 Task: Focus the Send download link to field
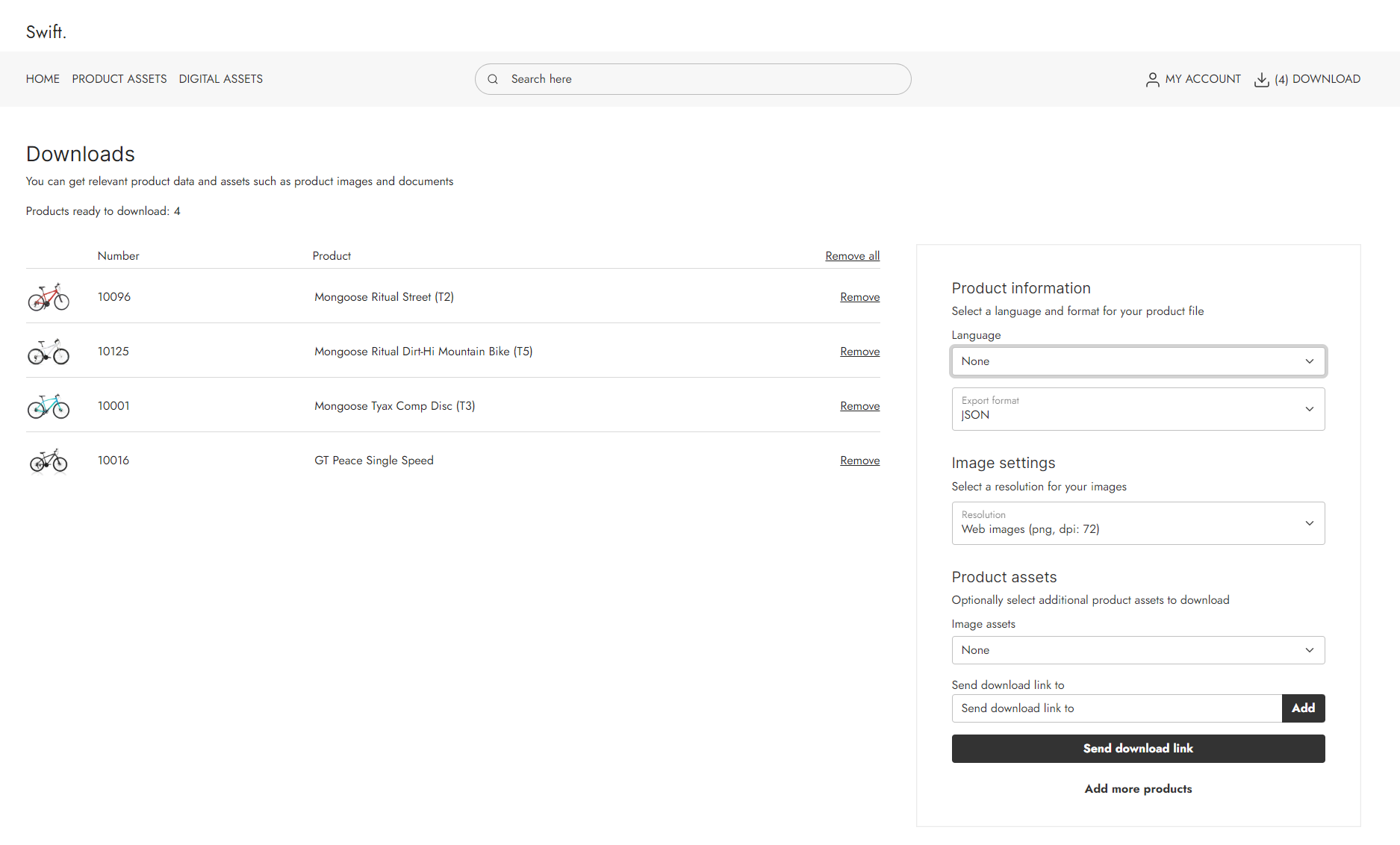coord(1116,708)
